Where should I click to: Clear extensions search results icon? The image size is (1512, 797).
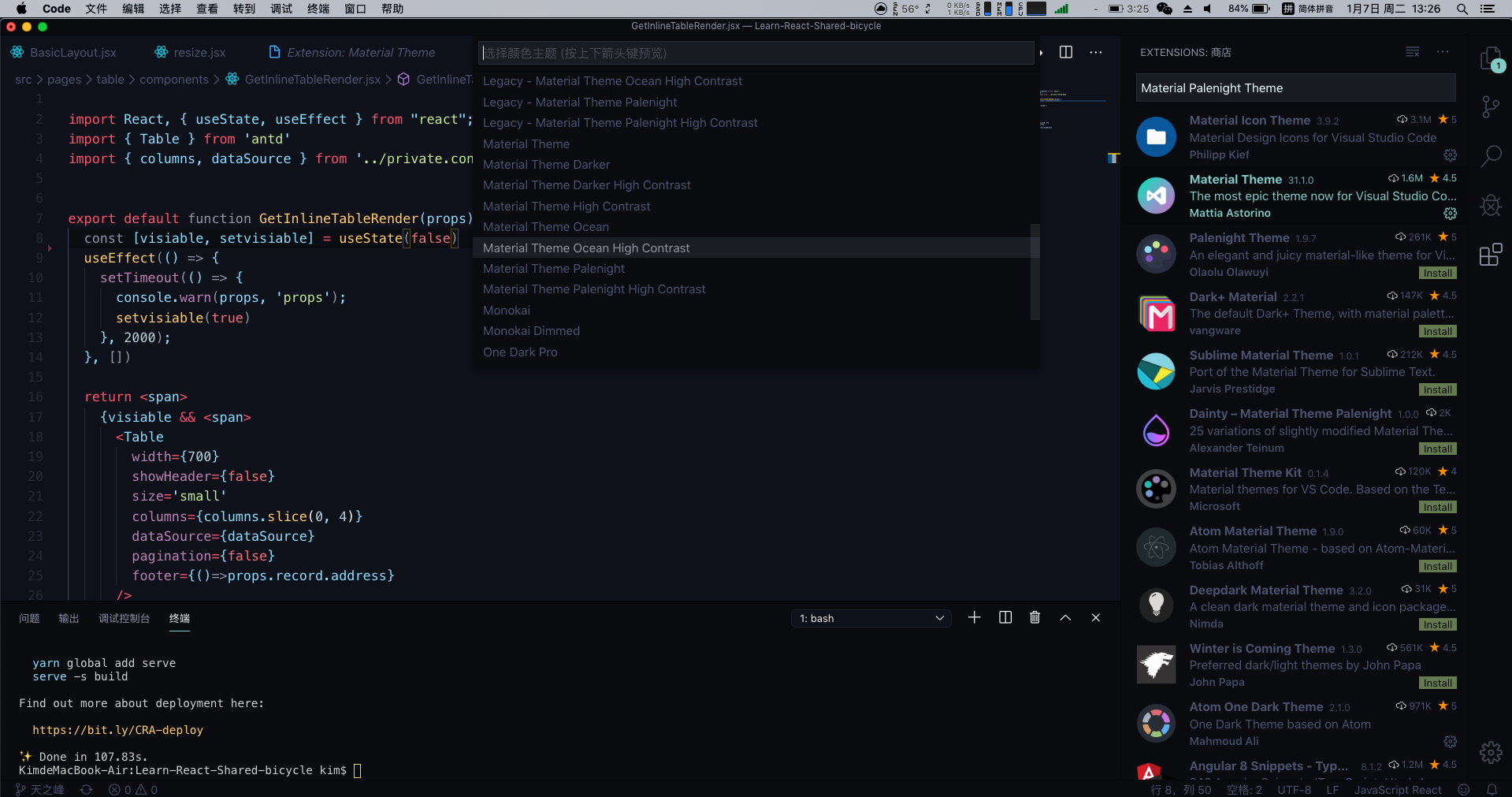(1413, 52)
